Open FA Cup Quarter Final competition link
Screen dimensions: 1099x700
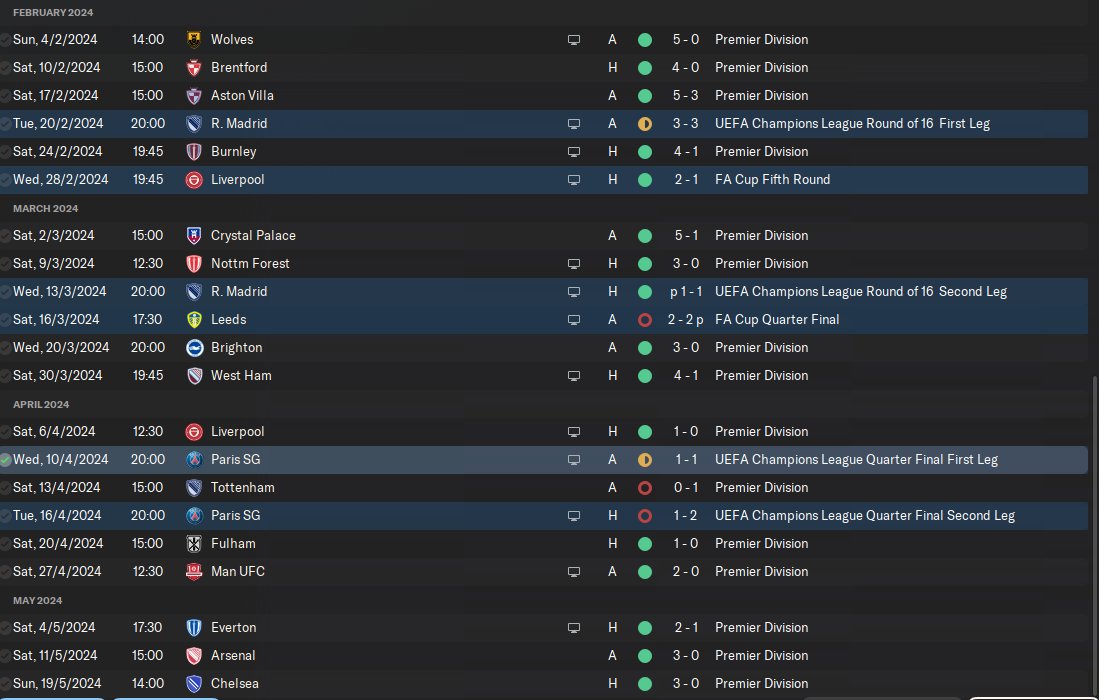point(777,320)
